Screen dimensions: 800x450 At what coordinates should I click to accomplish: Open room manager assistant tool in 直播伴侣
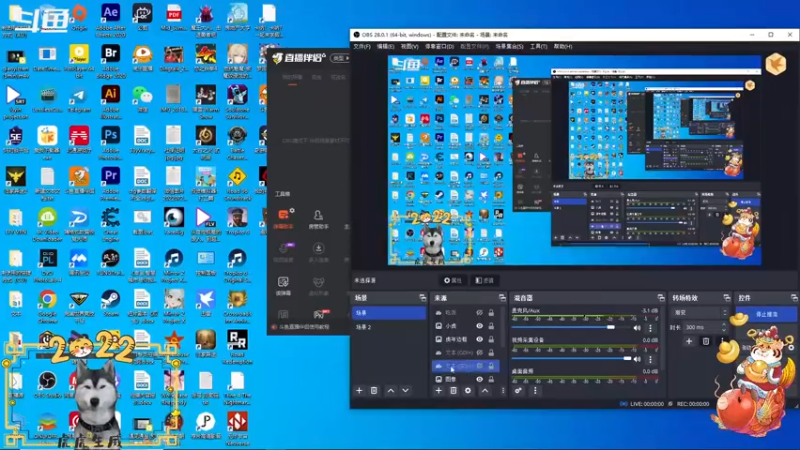pyautogui.click(x=318, y=219)
